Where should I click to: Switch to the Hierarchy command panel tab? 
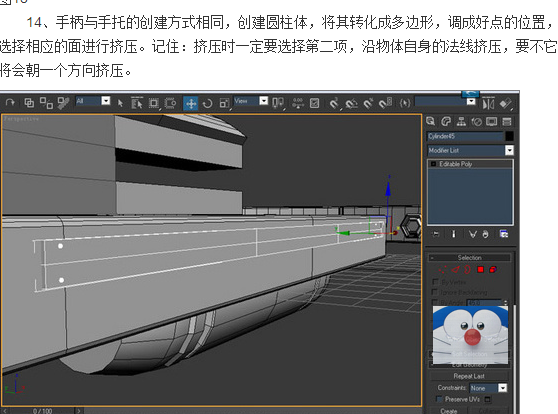[x=461, y=122]
